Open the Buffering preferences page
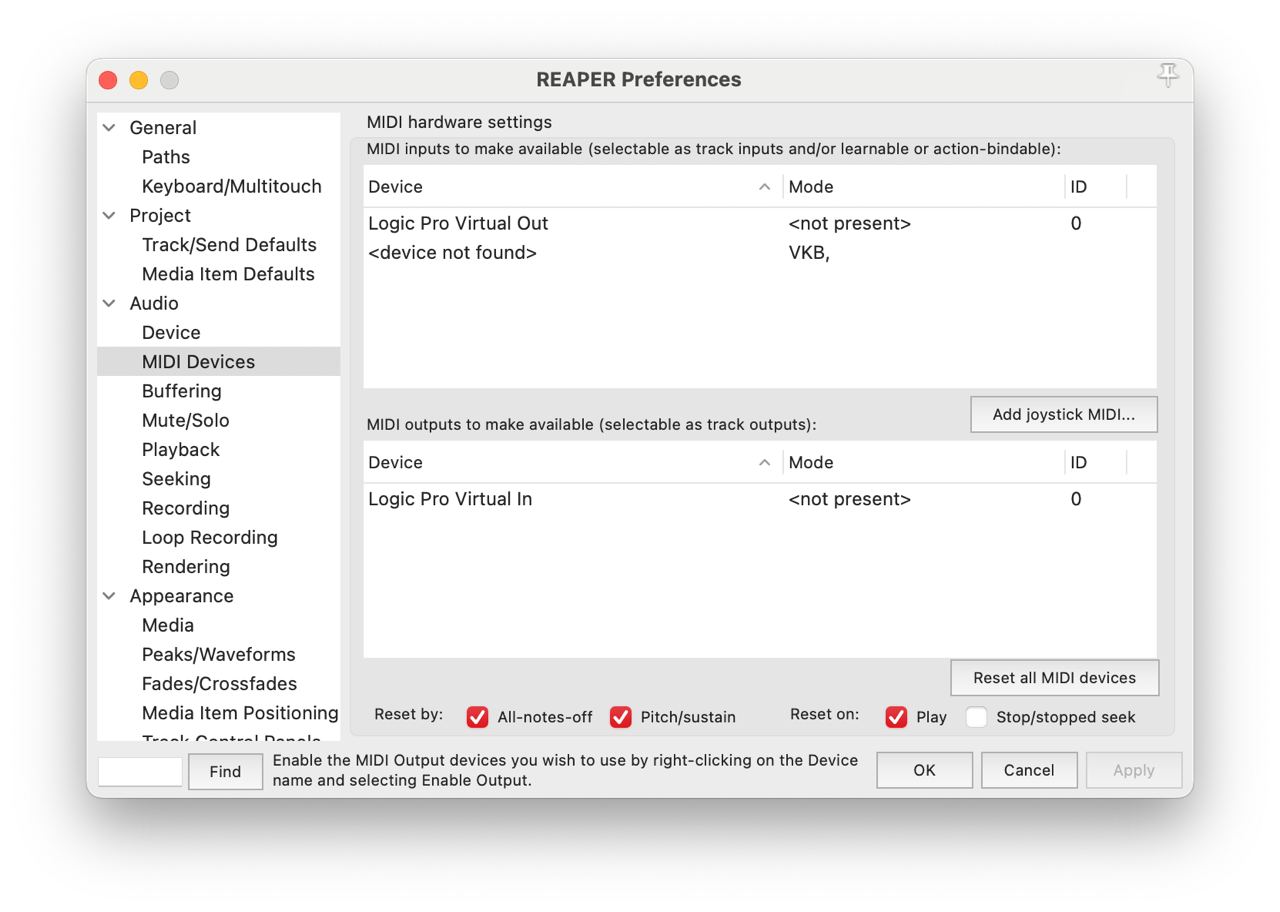This screenshot has width=1280, height=912. (x=181, y=391)
